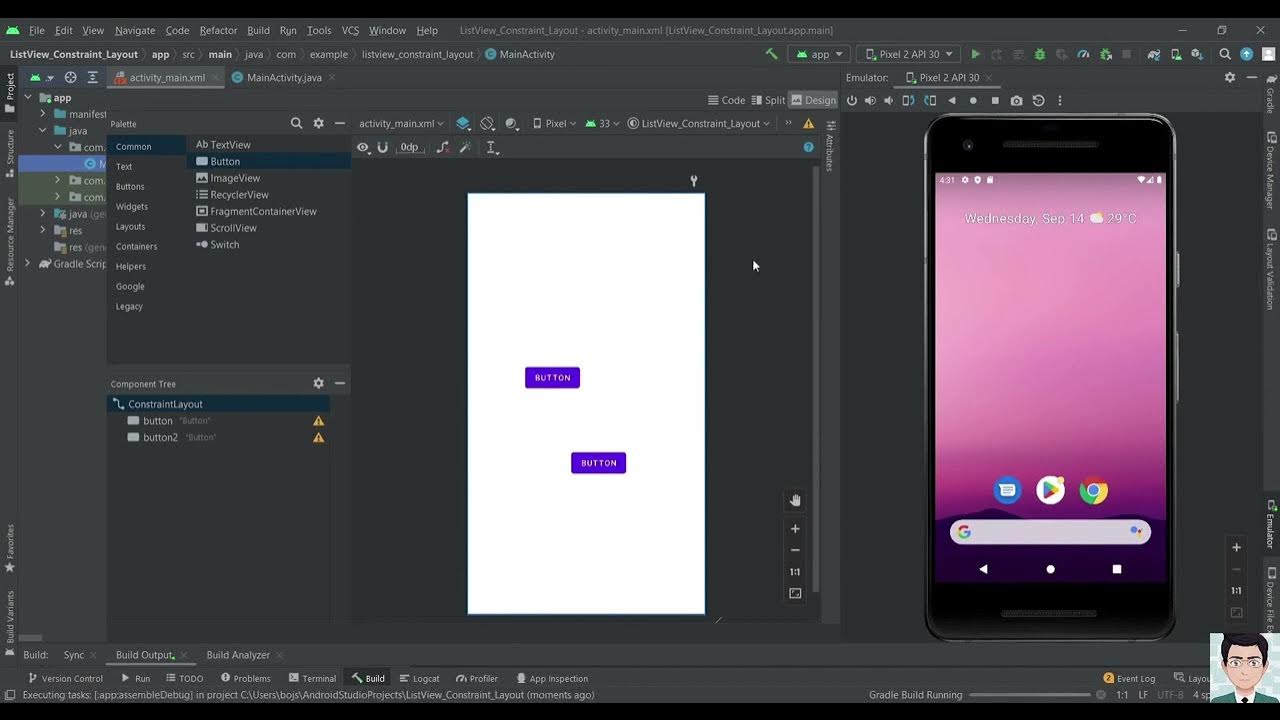This screenshot has height=720, width=1280.
Task: Open Terminal tool window button
Action: coord(311,678)
